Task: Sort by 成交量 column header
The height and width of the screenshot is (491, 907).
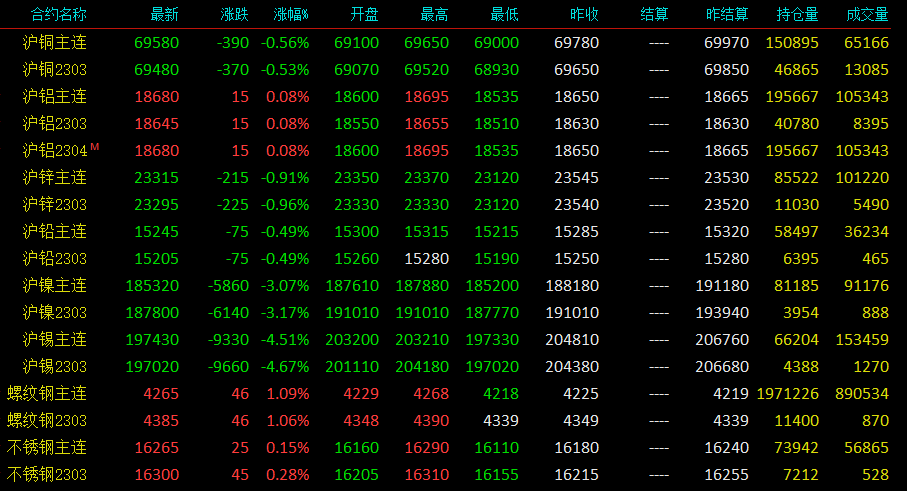Action: coord(867,14)
